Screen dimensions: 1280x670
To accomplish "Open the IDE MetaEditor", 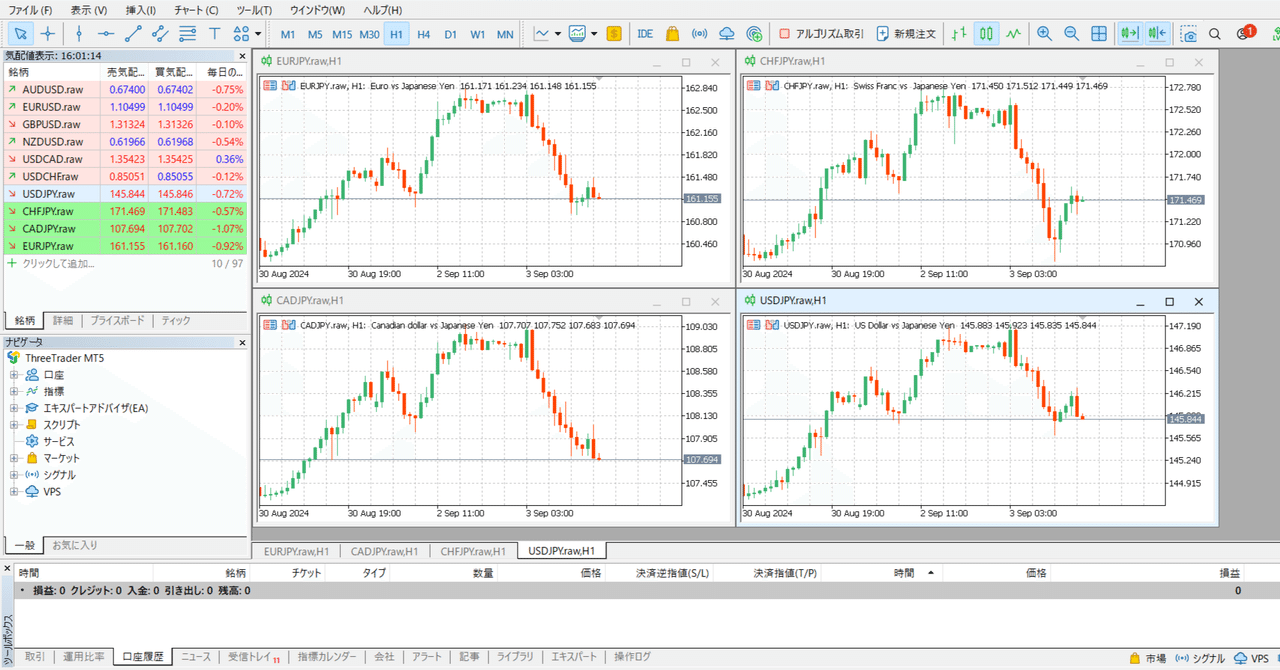I will [x=645, y=33].
